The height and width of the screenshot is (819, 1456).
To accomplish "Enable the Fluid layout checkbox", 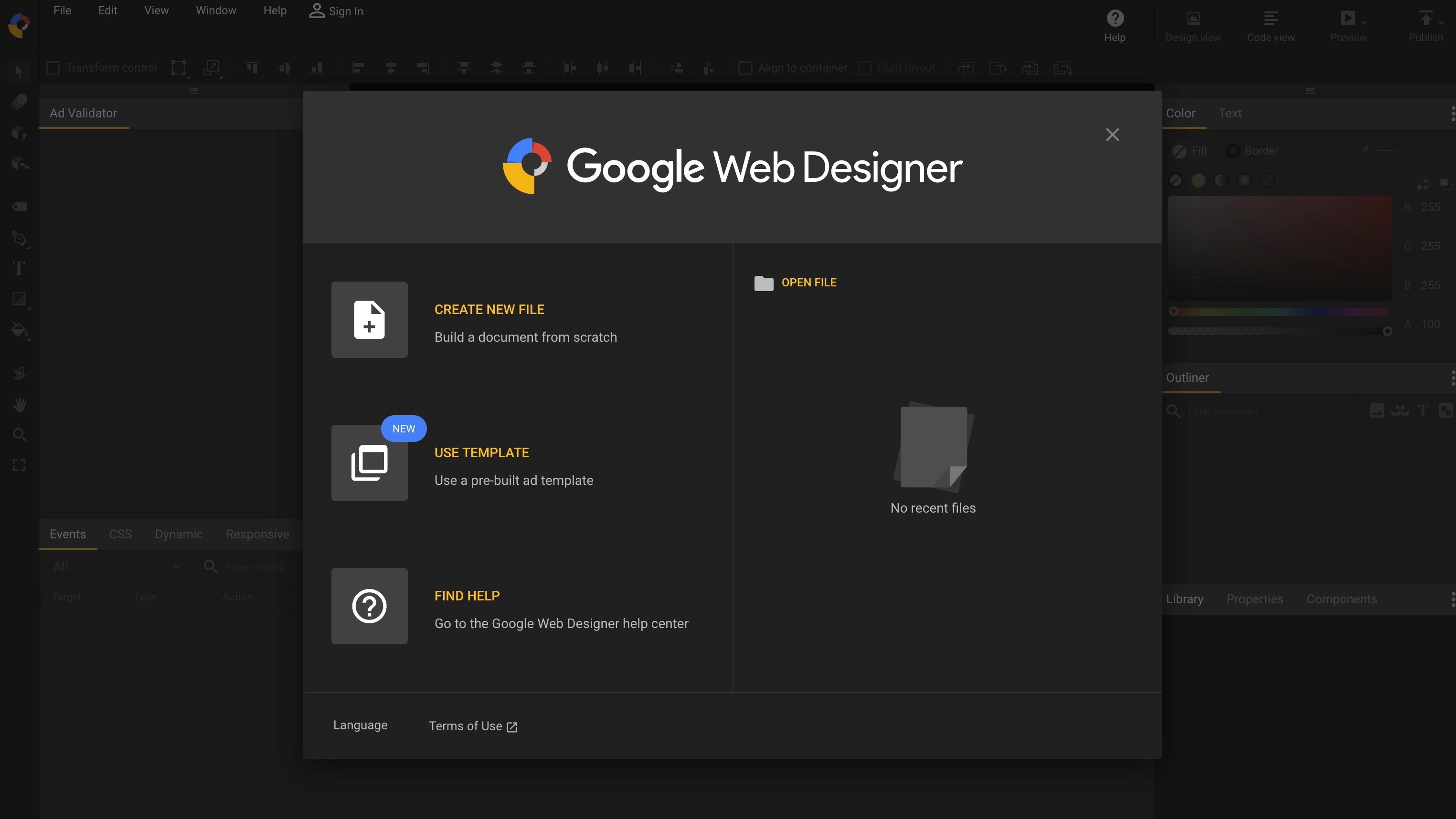I will tap(865, 68).
